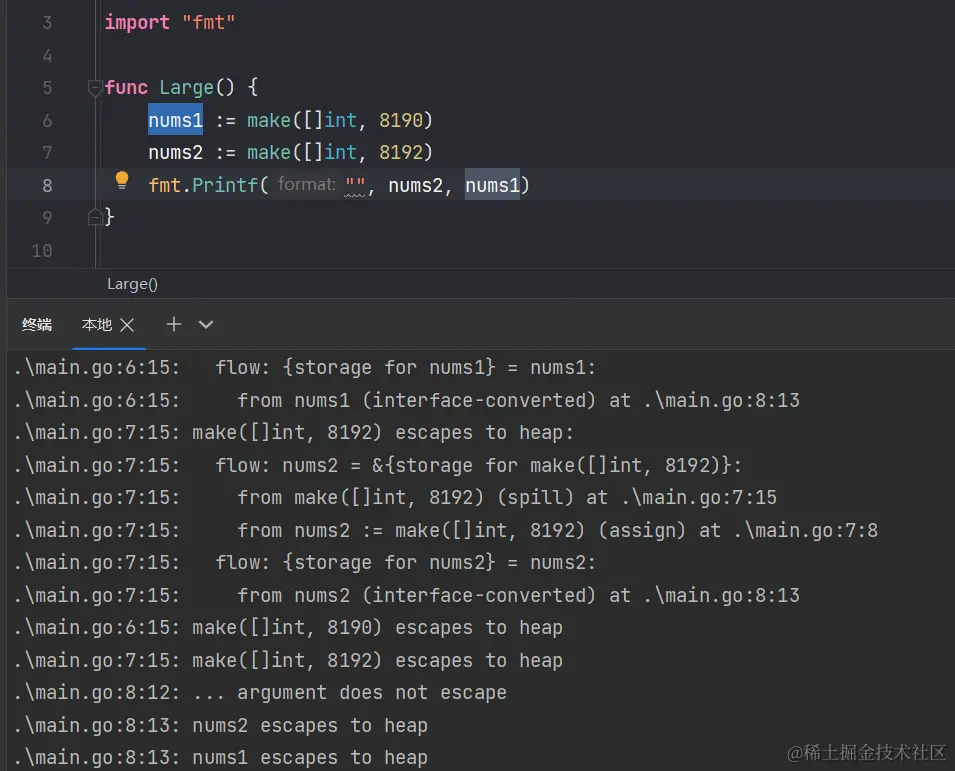The height and width of the screenshot is (771, 955).
Task: Click the nums1 argument in Printf call
Action: [x=492, y=185]
